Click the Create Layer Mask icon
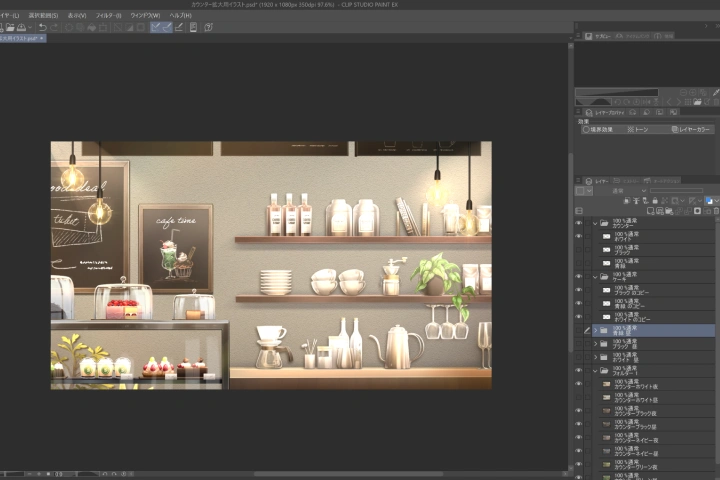Screen dimensions: 720x480 point(698,211)
